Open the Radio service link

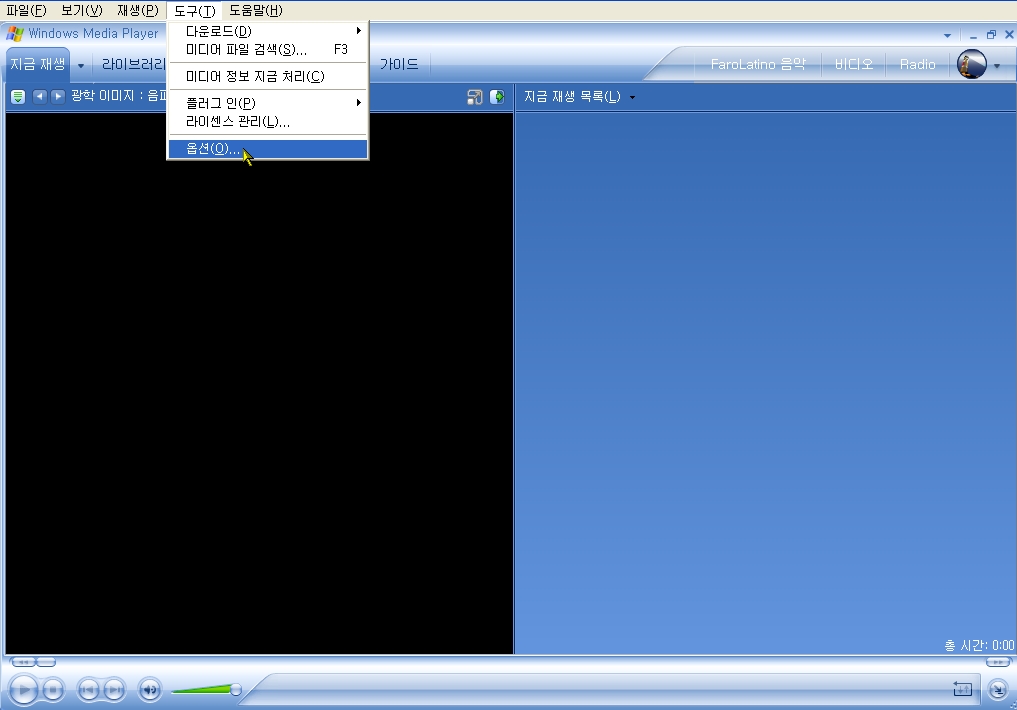click(917, 64)
